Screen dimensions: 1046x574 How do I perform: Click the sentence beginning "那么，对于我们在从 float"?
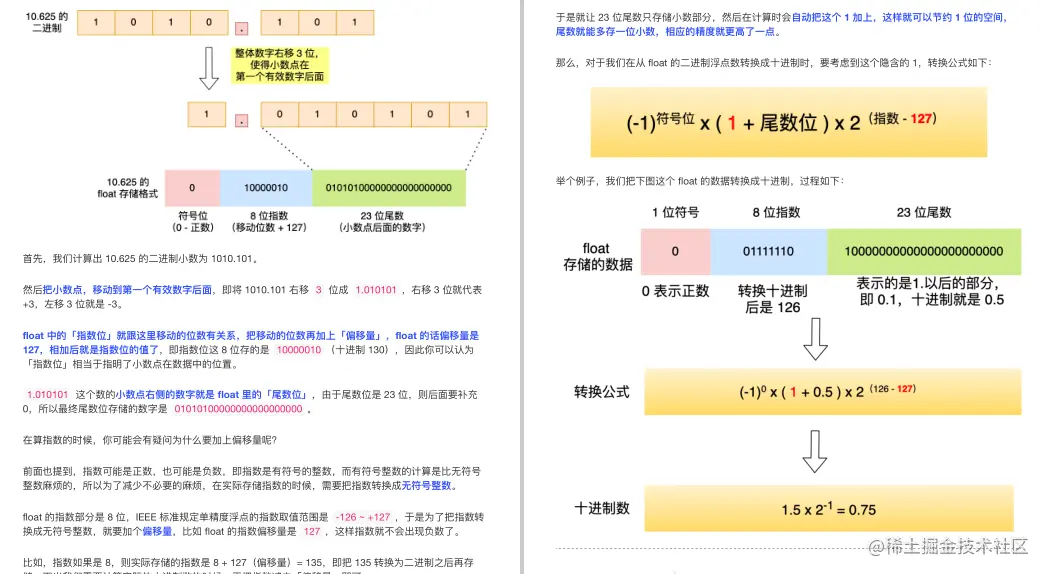pos(774,63)
